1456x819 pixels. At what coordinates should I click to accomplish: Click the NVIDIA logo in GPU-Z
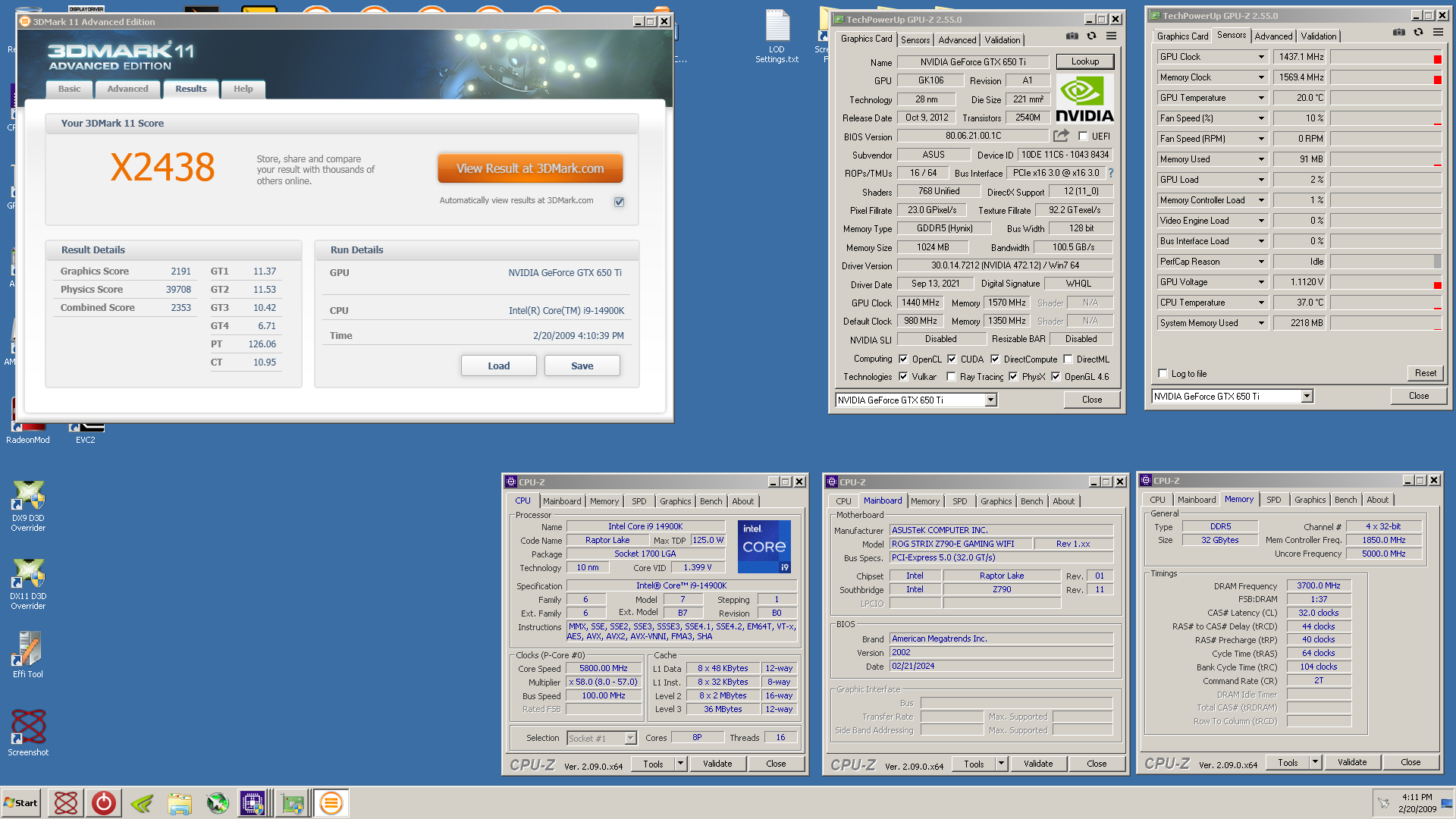1084,99
